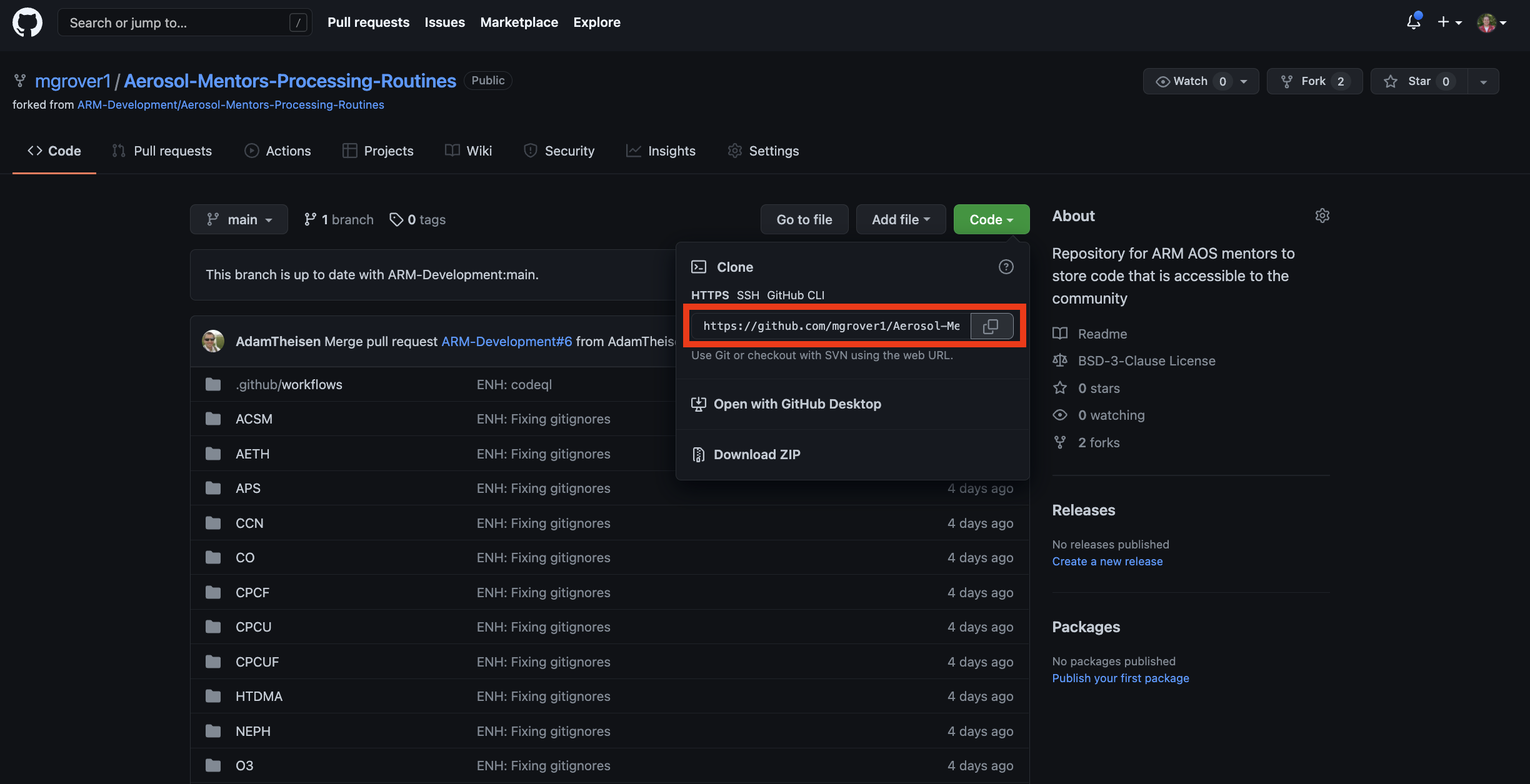Click AdamTheisen's avatar image

click(213, 341)
